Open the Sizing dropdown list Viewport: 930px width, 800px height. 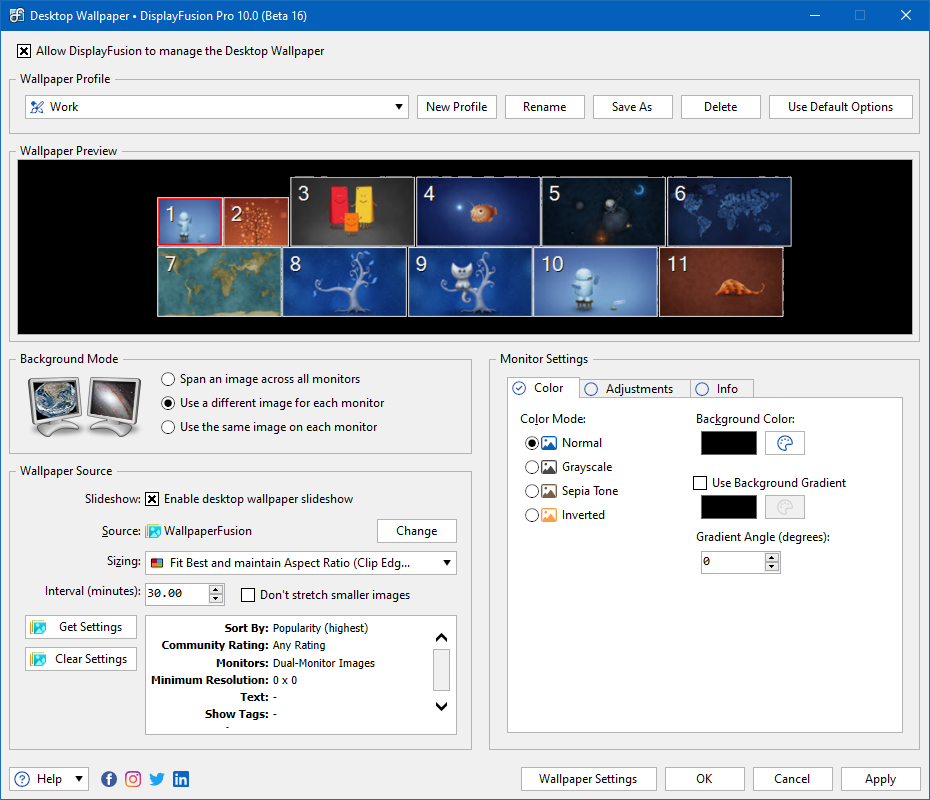tap(301, 563)
